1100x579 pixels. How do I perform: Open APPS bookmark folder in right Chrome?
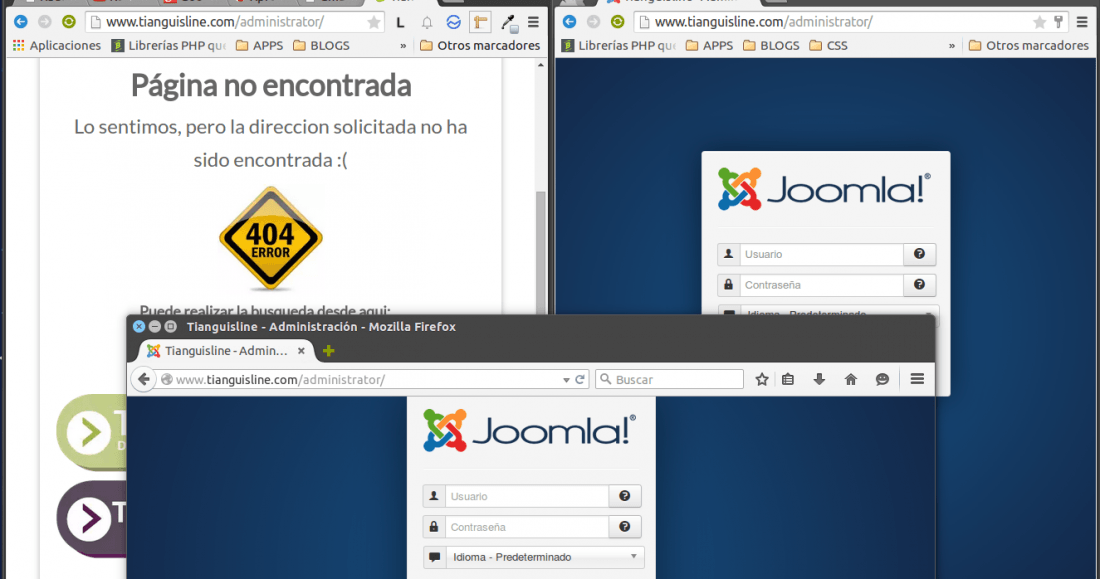click(x=709, y=46)
